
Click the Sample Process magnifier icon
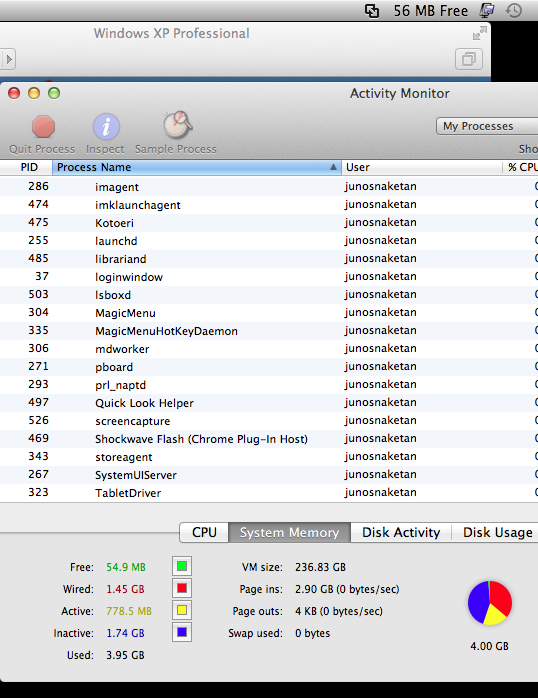pyautogui.click(x=178, y=125)
